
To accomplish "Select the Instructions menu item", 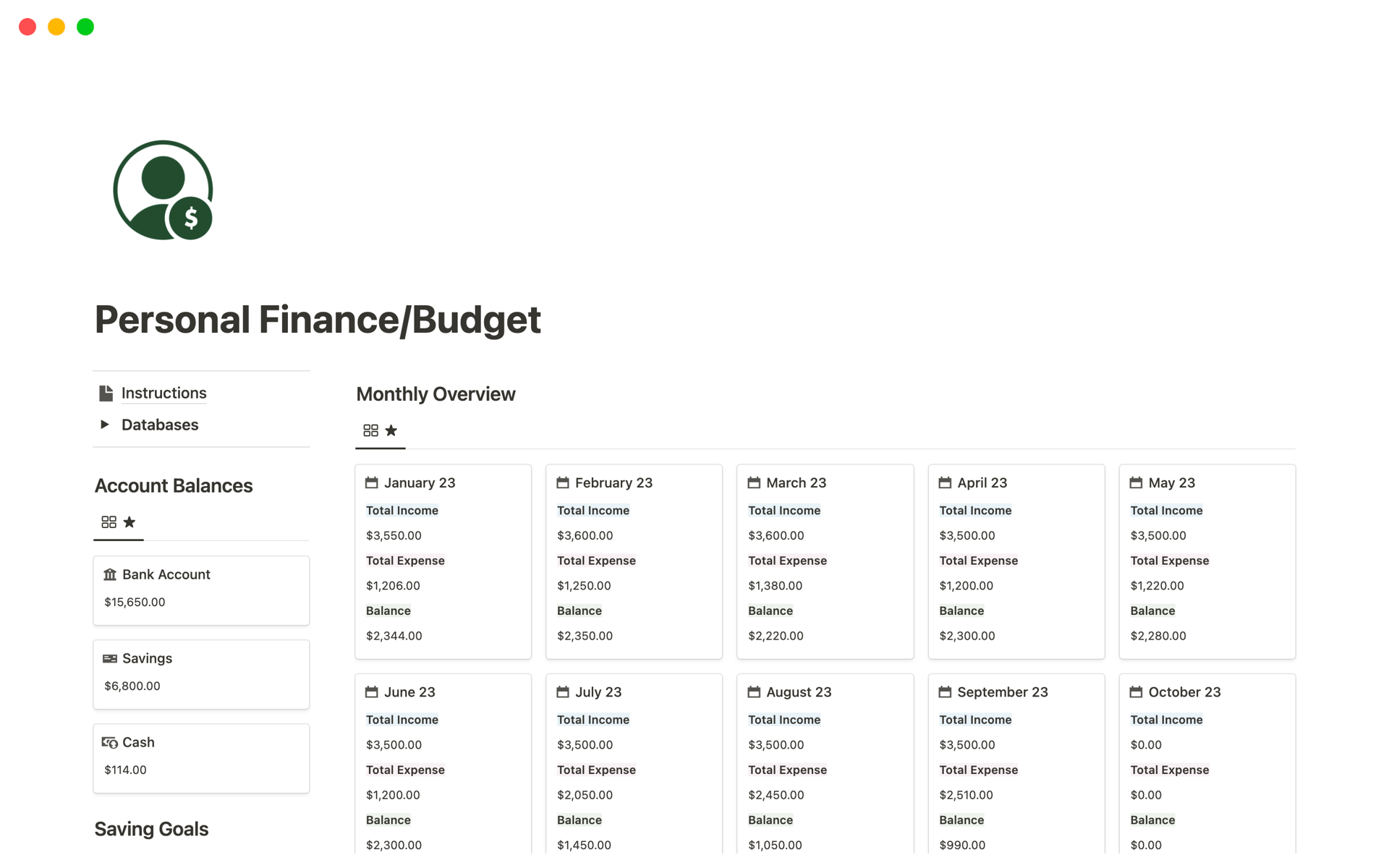I will [x=164, y=392].
